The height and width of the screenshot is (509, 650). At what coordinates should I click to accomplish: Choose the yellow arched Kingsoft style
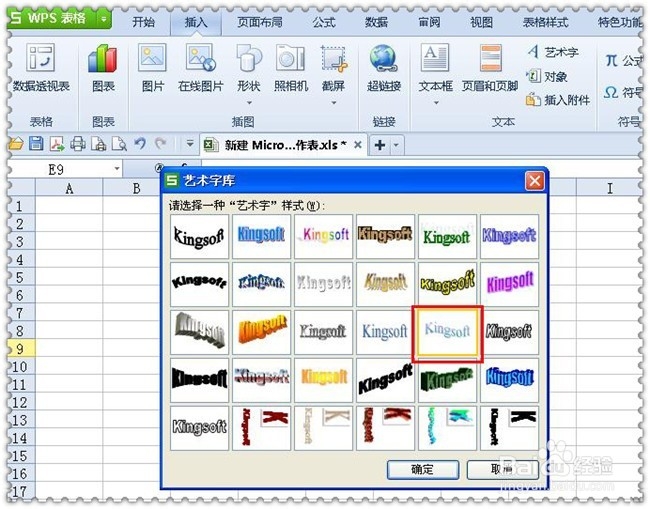(447, 284)
